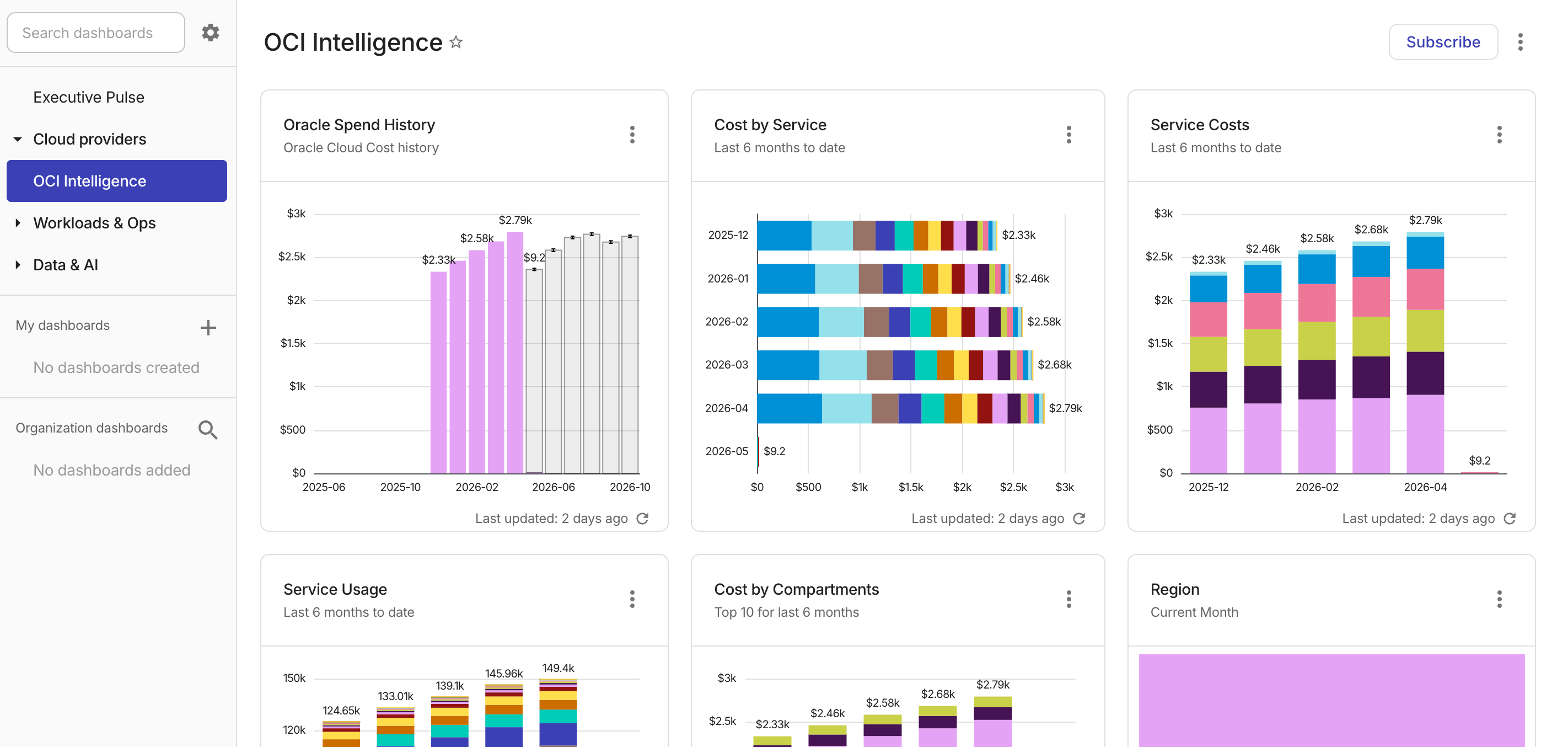Open Region card menu
Image resolution: width=1568 pixels, height=747 pixels.
[1499, 600]
